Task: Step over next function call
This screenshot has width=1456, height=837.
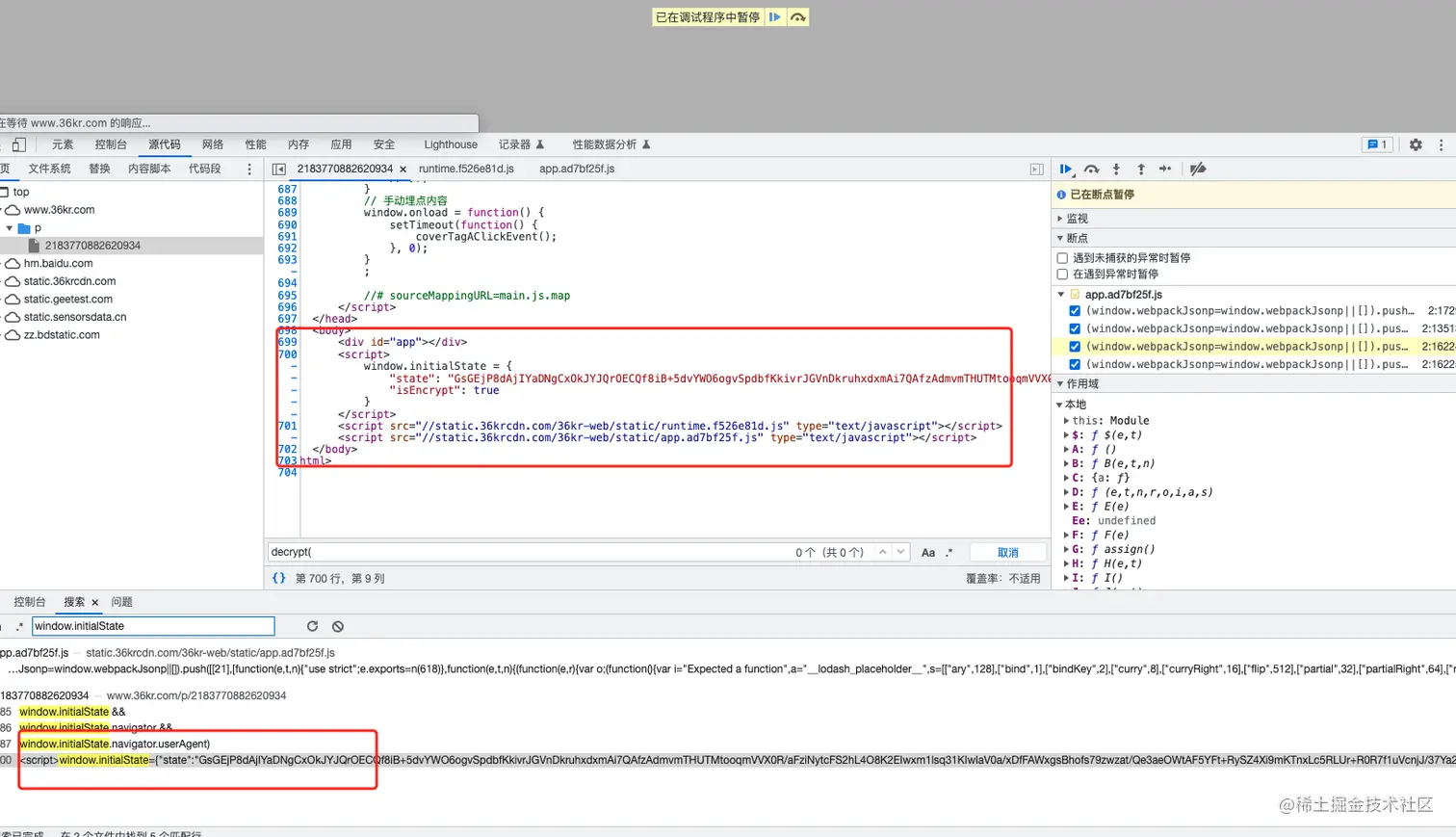Action: [x=1091, y=170]
